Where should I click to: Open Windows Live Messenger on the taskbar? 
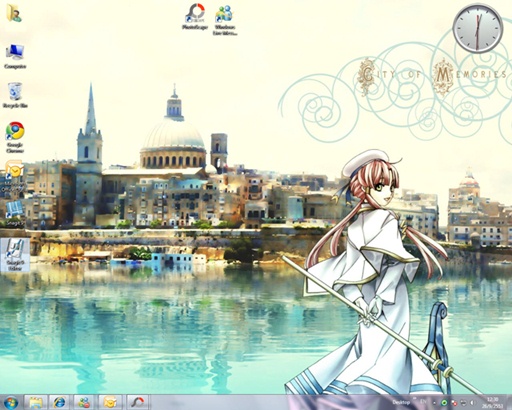(85, 402)
